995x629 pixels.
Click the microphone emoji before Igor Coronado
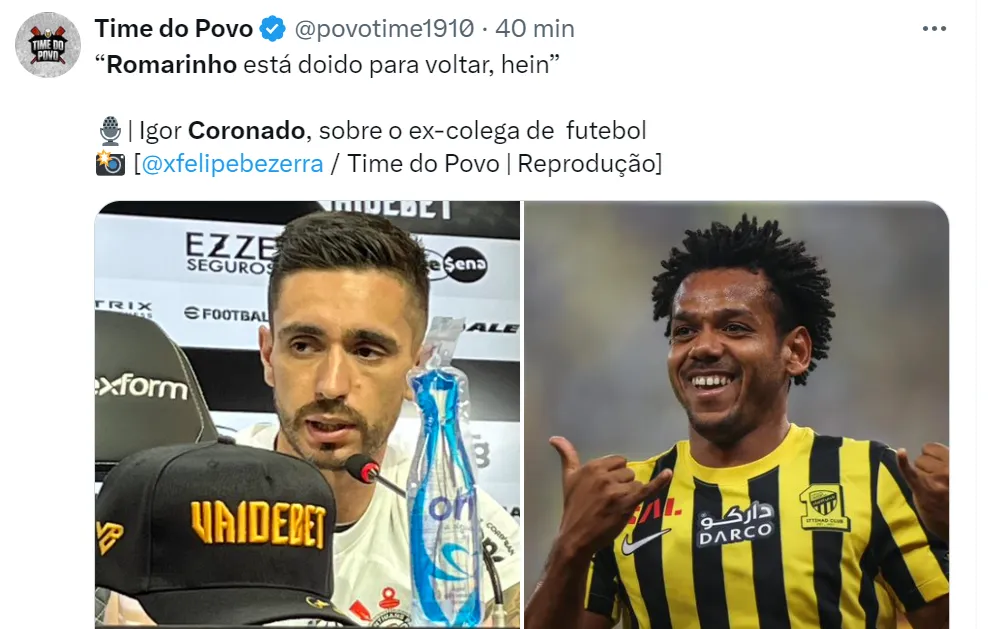click(x=110, y=131)
